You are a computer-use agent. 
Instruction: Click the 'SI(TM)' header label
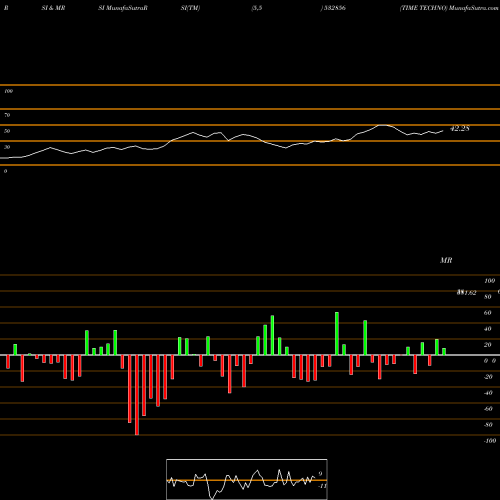click(x=190, y=8)
